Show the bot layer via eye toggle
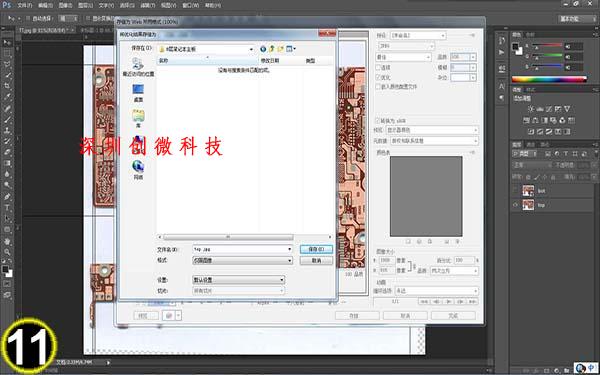 click(515, 190)
